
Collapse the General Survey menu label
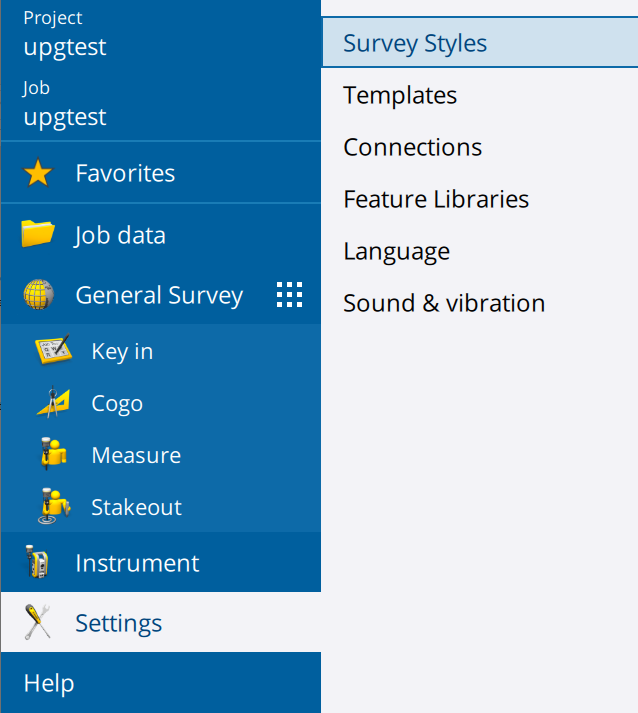(159, 295)
